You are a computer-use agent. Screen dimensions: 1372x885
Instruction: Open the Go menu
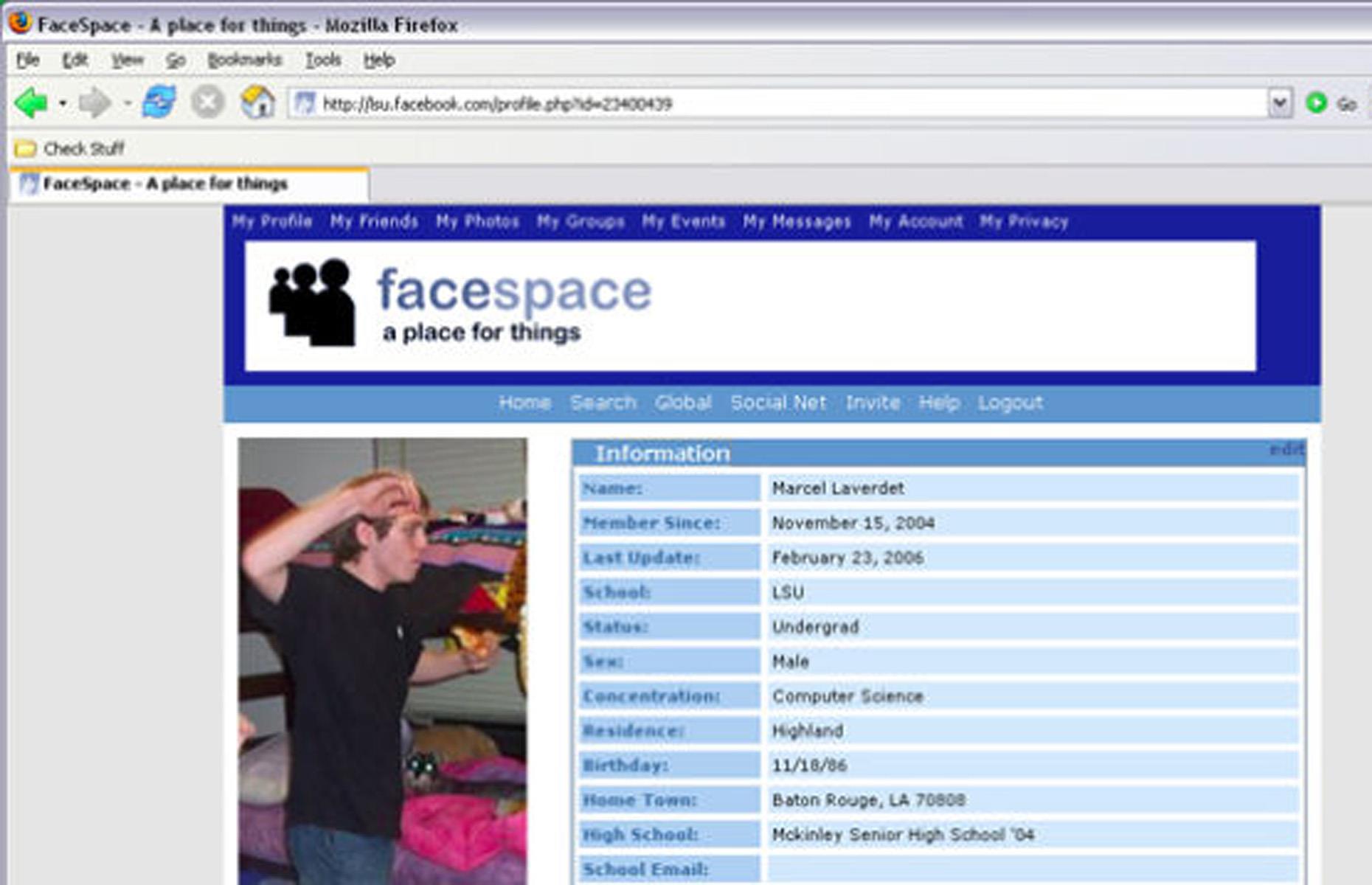175,60
